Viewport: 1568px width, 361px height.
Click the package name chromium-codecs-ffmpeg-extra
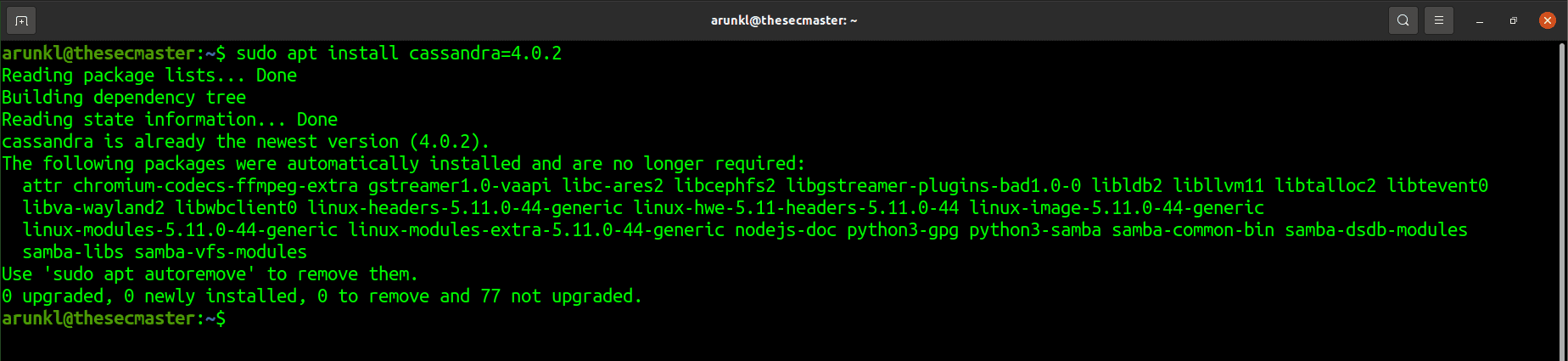[216, 186]
